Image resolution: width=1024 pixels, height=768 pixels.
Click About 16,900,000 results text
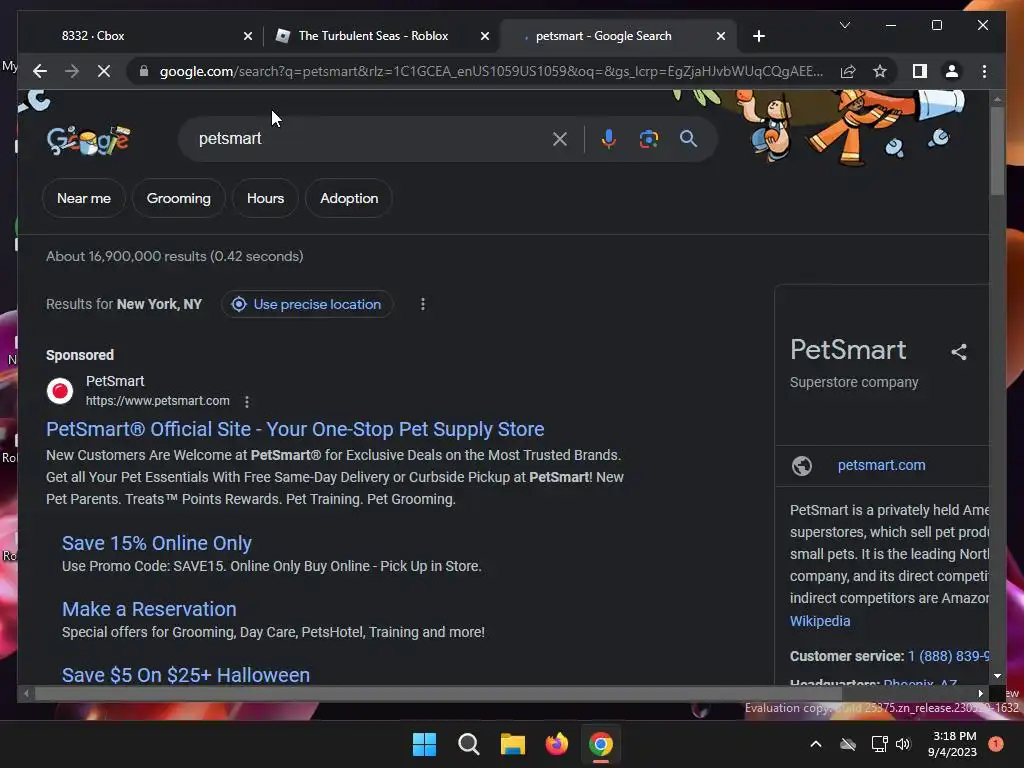(174, 257)
